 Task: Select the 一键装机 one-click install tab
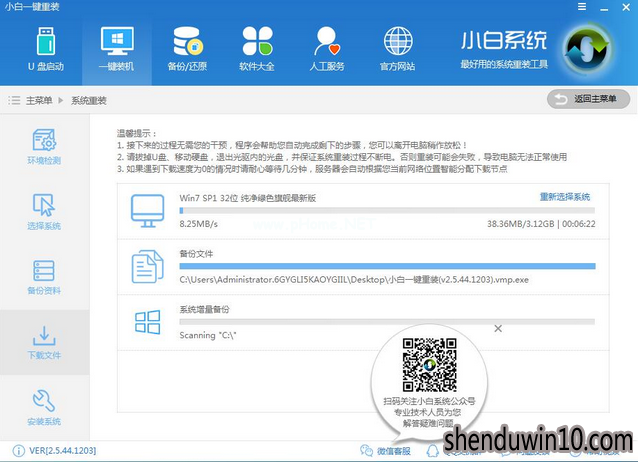[x=117, y=49]
